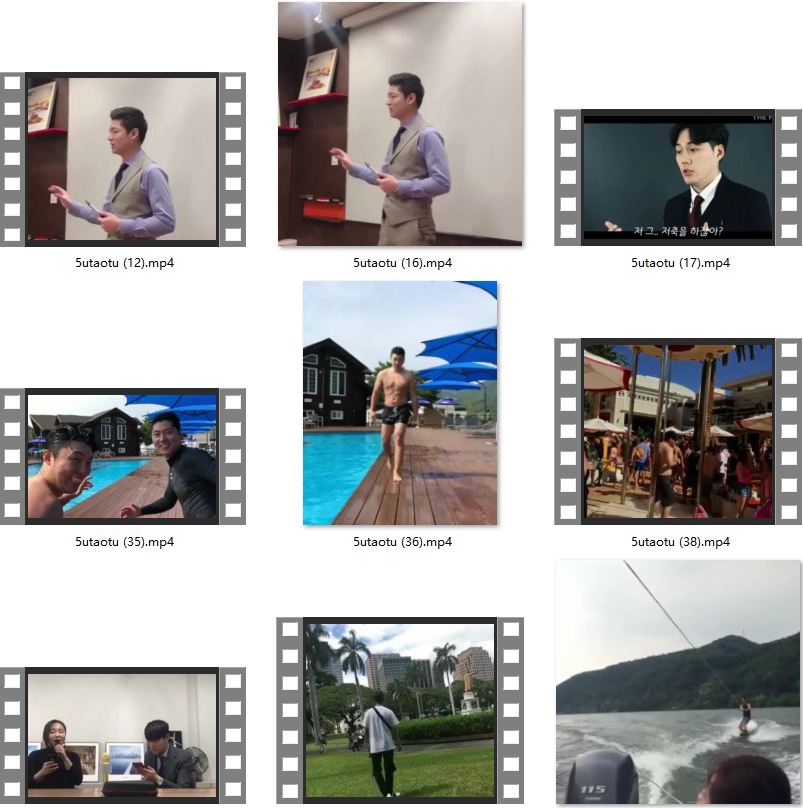The height and width of the screenshot is (808, 803).
Task: Open the wakeboarding lake video thumbnail
Action: (679, 682)
